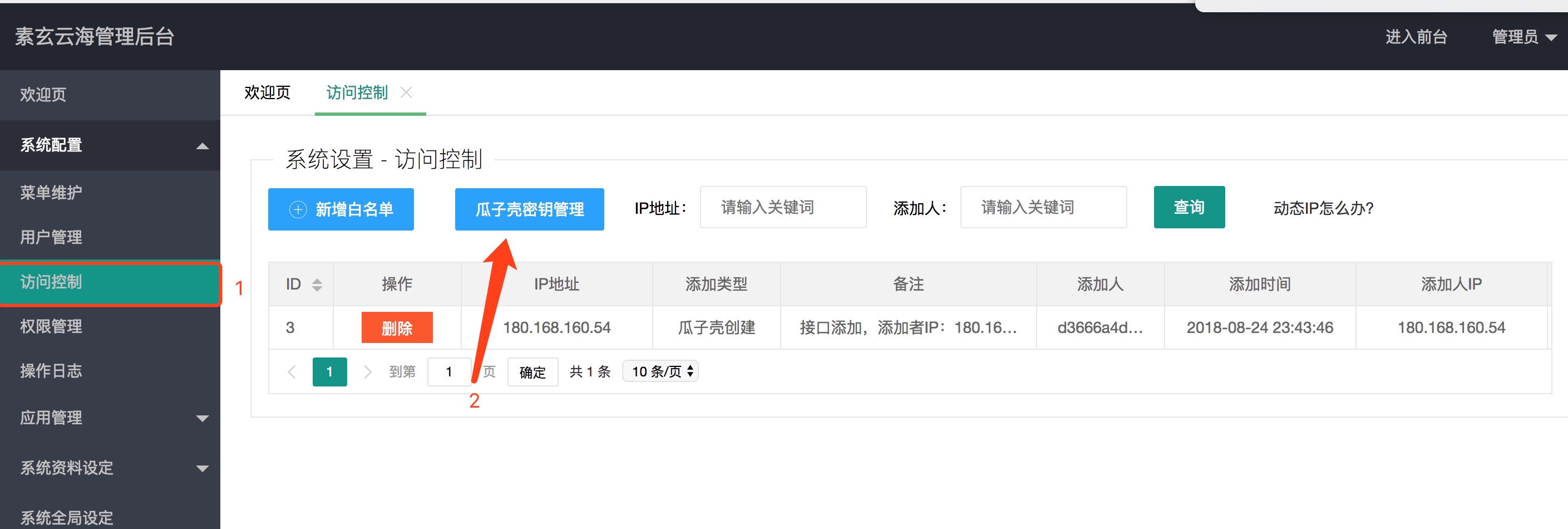Viewport: 1568px width, 529px height.
Task: Click the ID column sort arrows
Action: (317, 285)
